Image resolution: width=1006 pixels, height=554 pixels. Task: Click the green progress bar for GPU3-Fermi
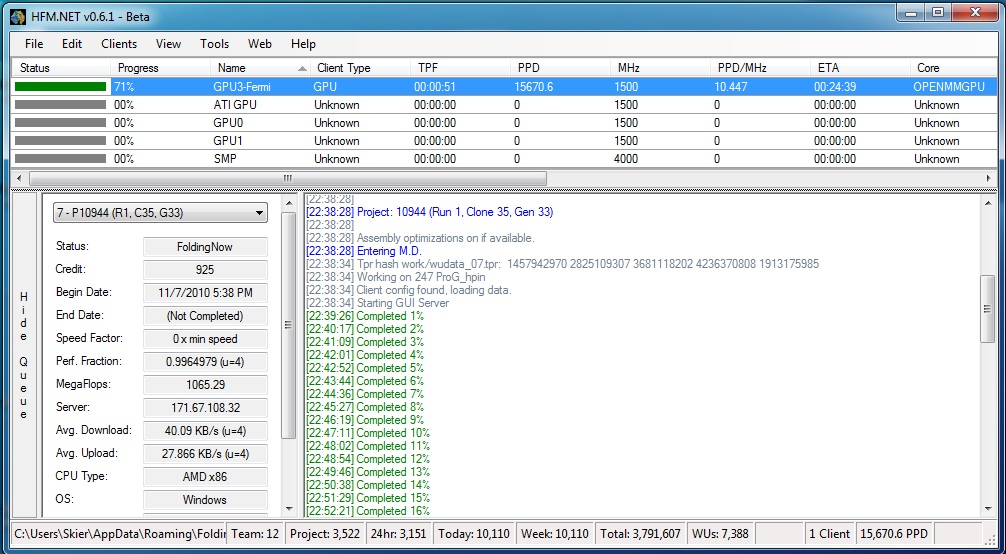point(60,87)
